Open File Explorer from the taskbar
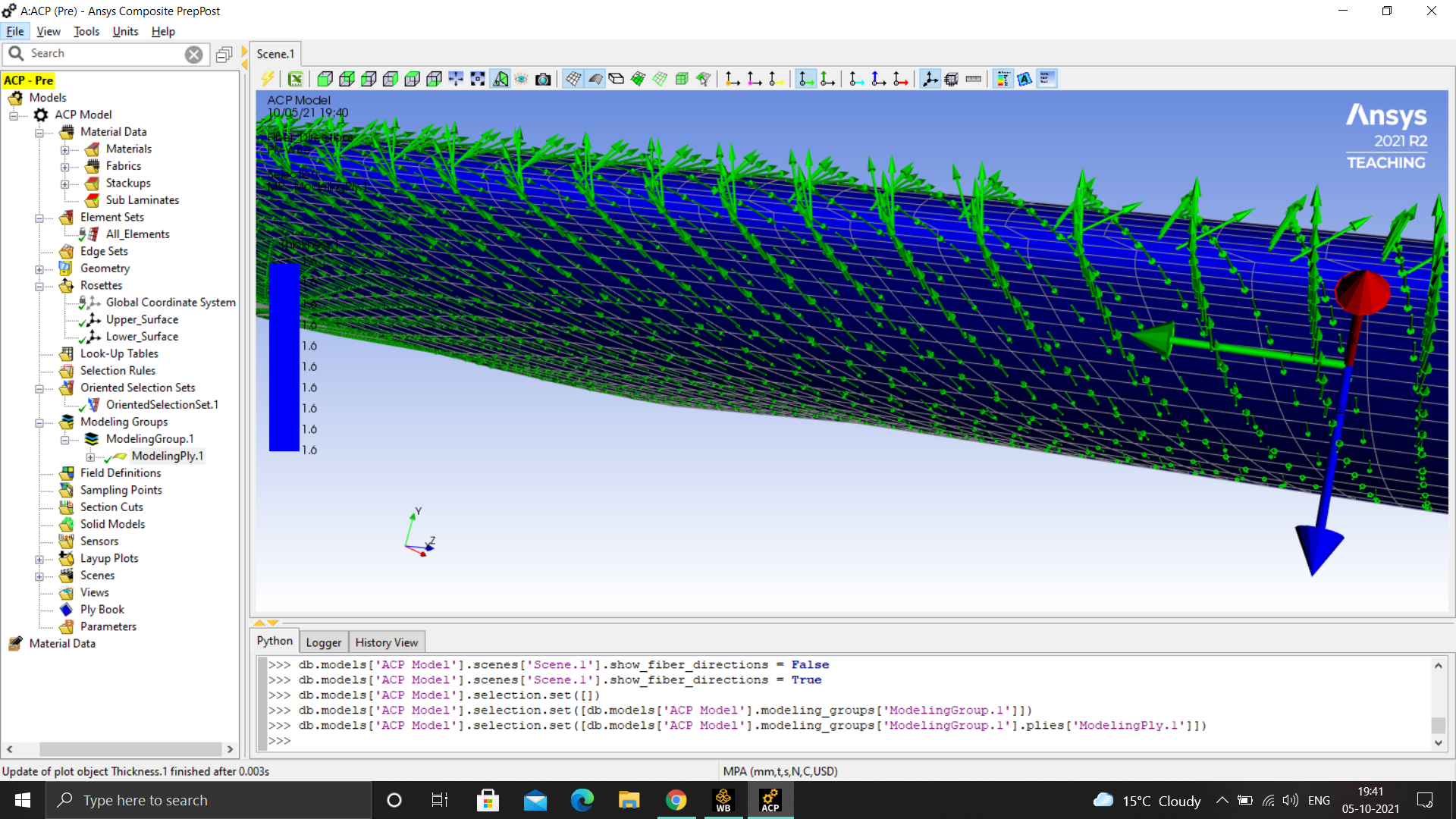The image size is (1456, 819). pos(629,800)
